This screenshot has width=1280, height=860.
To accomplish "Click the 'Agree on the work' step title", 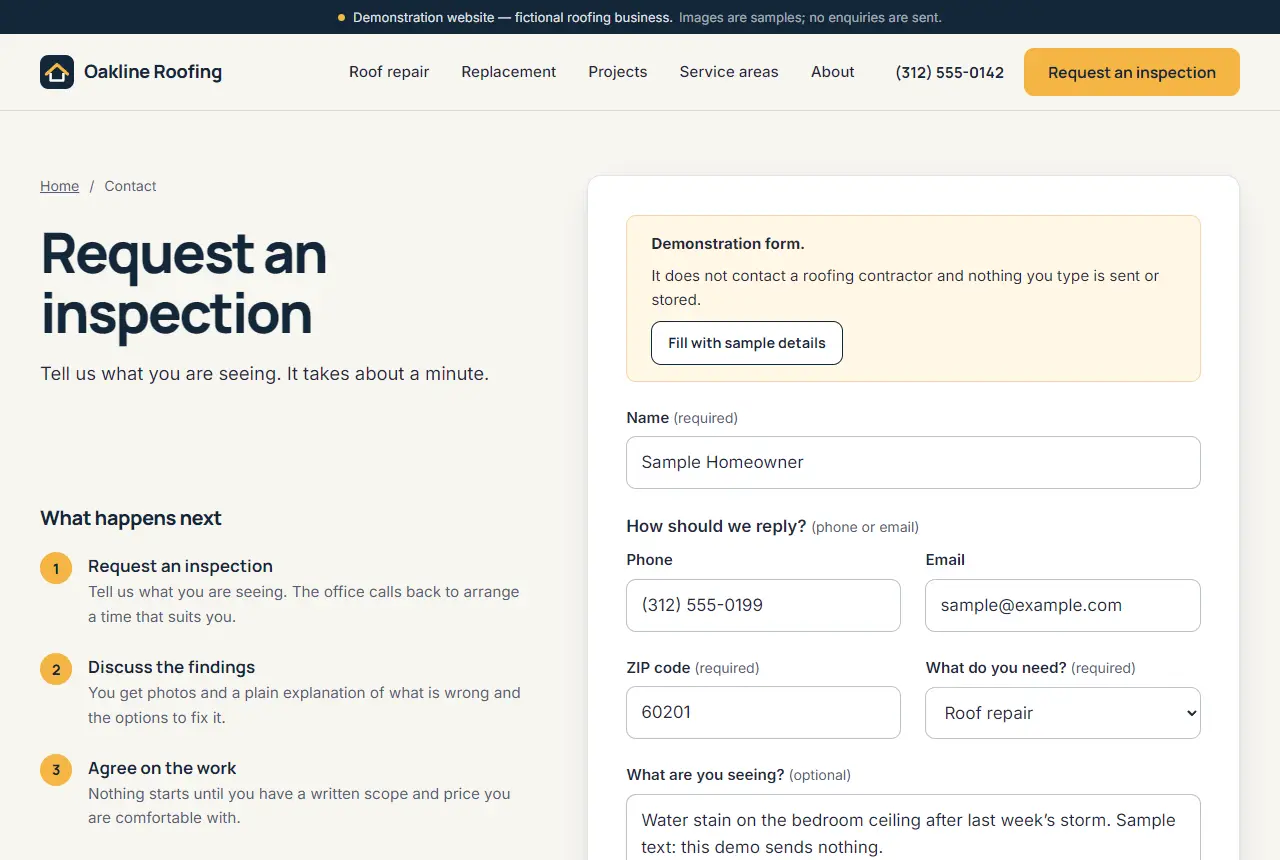I will (x=162, y=768).
